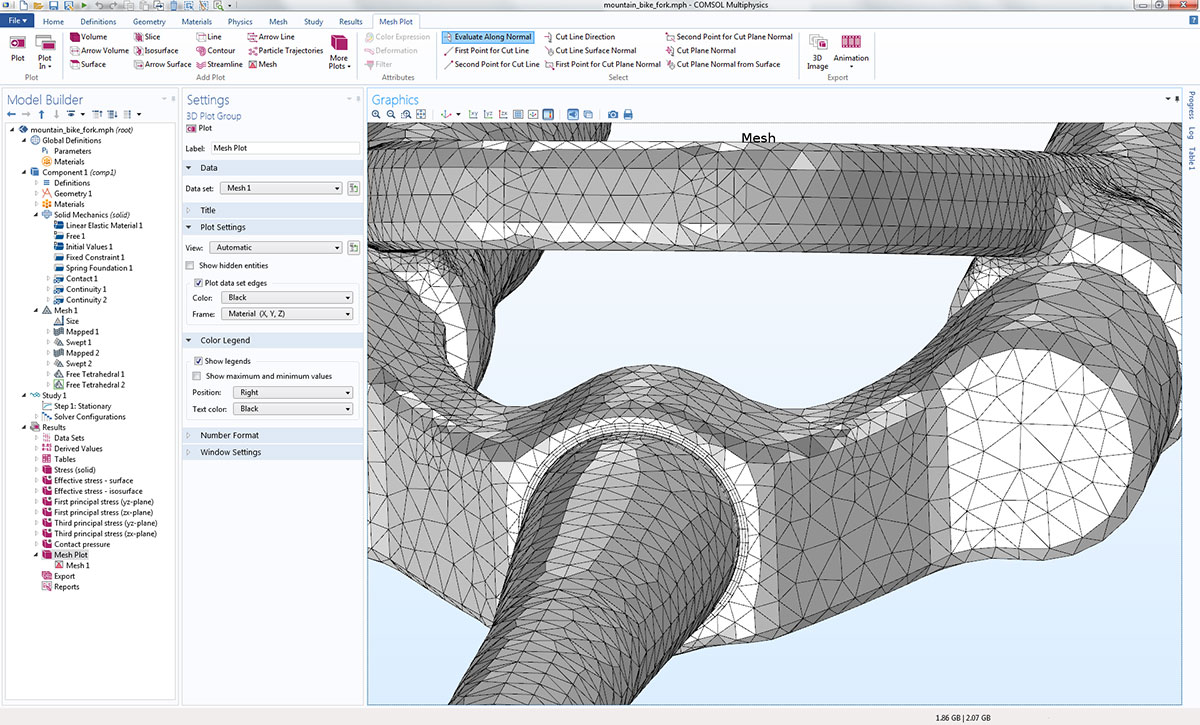This screenshot has width=1200, height=725.
Task: Open the legend Position dropdown
Action: pos(294,393)
